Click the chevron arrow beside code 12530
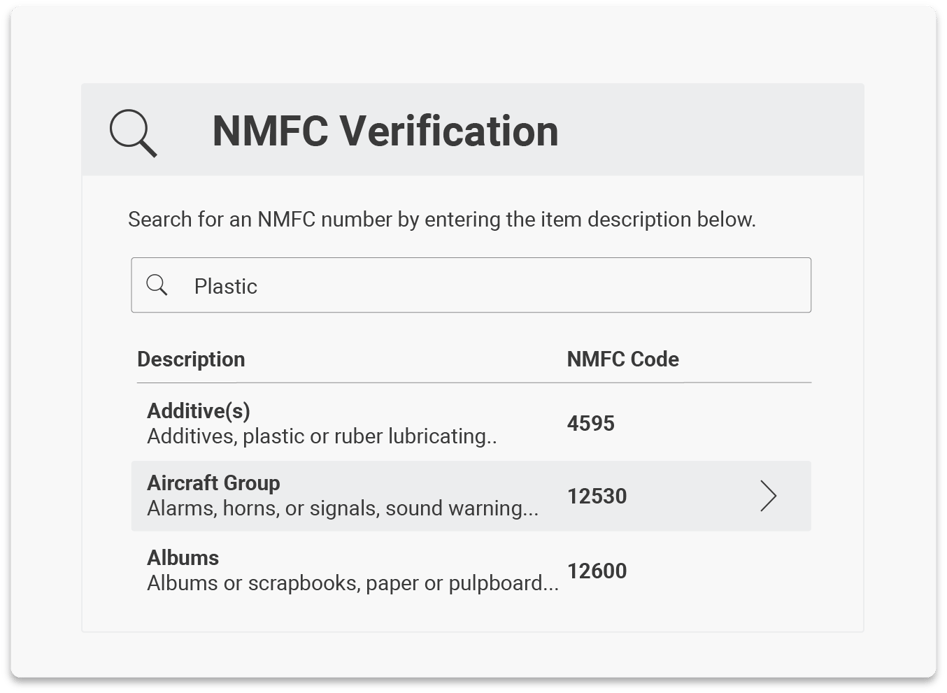The image size is (947, 693). click(x=768, y=495)
